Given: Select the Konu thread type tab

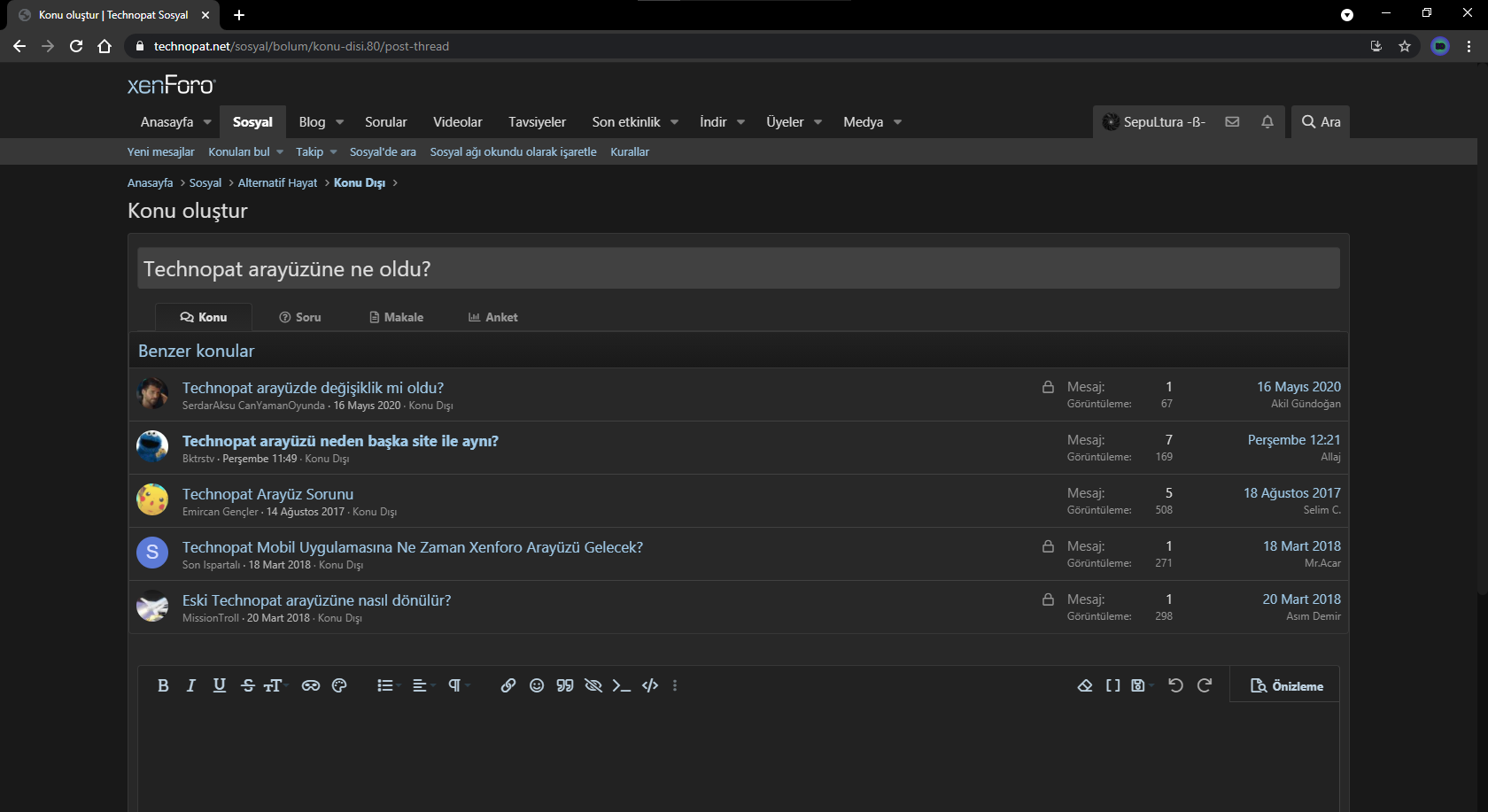Looking at the screenshot, I should point(204,317).
